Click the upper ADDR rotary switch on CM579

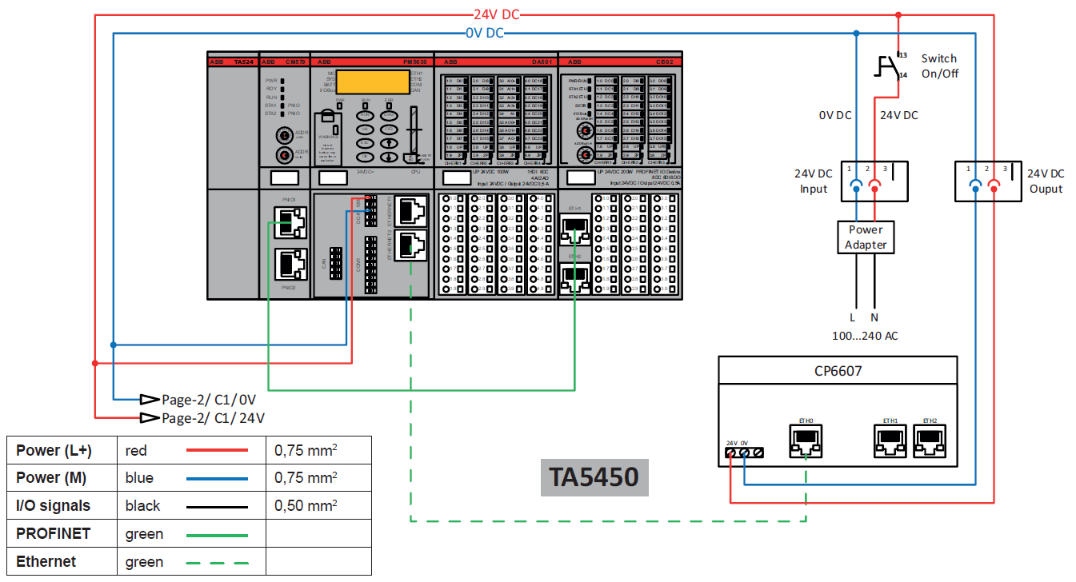[x=284, y=133]
